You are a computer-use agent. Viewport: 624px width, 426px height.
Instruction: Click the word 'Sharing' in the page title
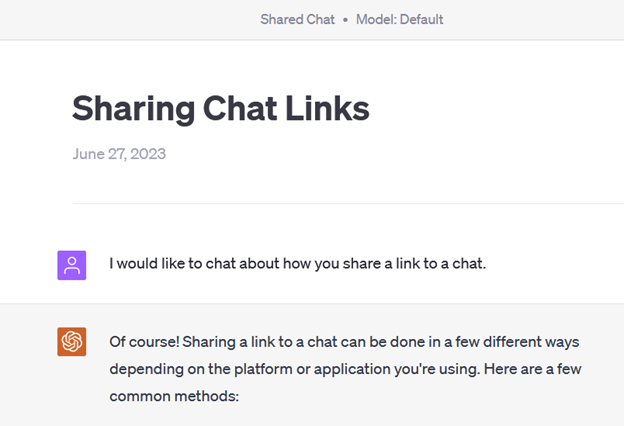pyautogui.click(x=133, y=109)
